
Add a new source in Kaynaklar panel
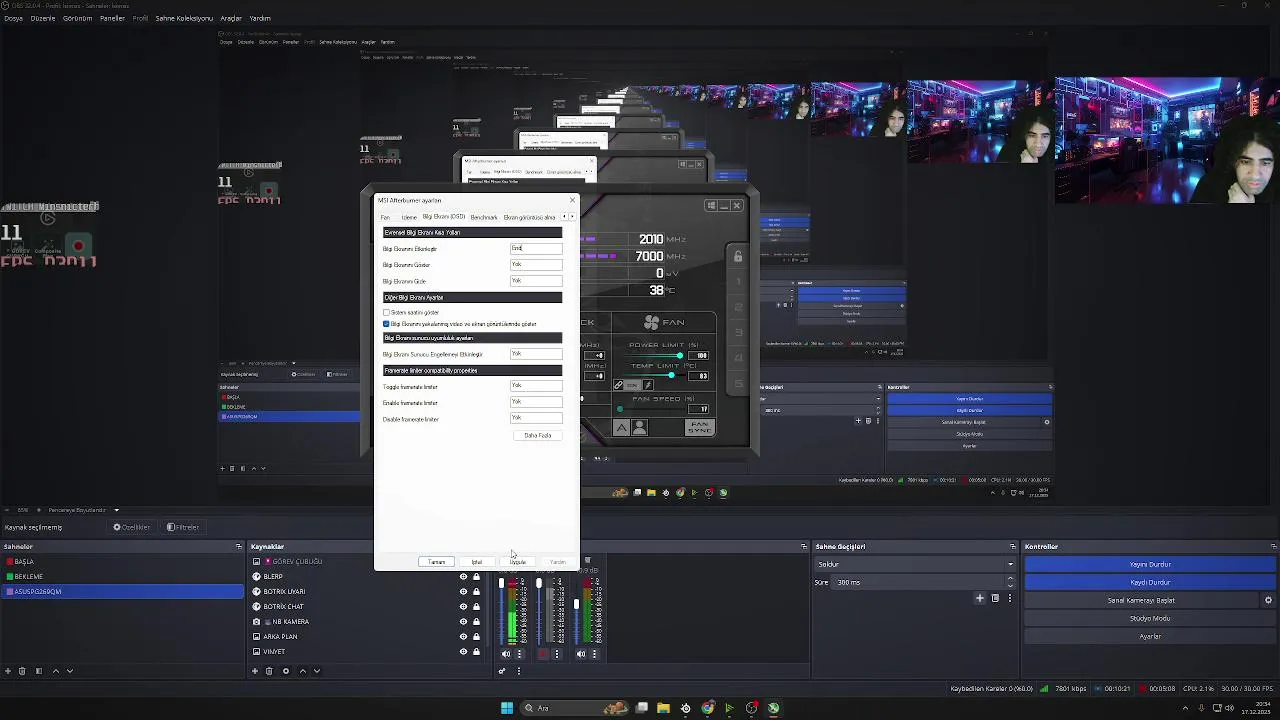click(255, 671)
